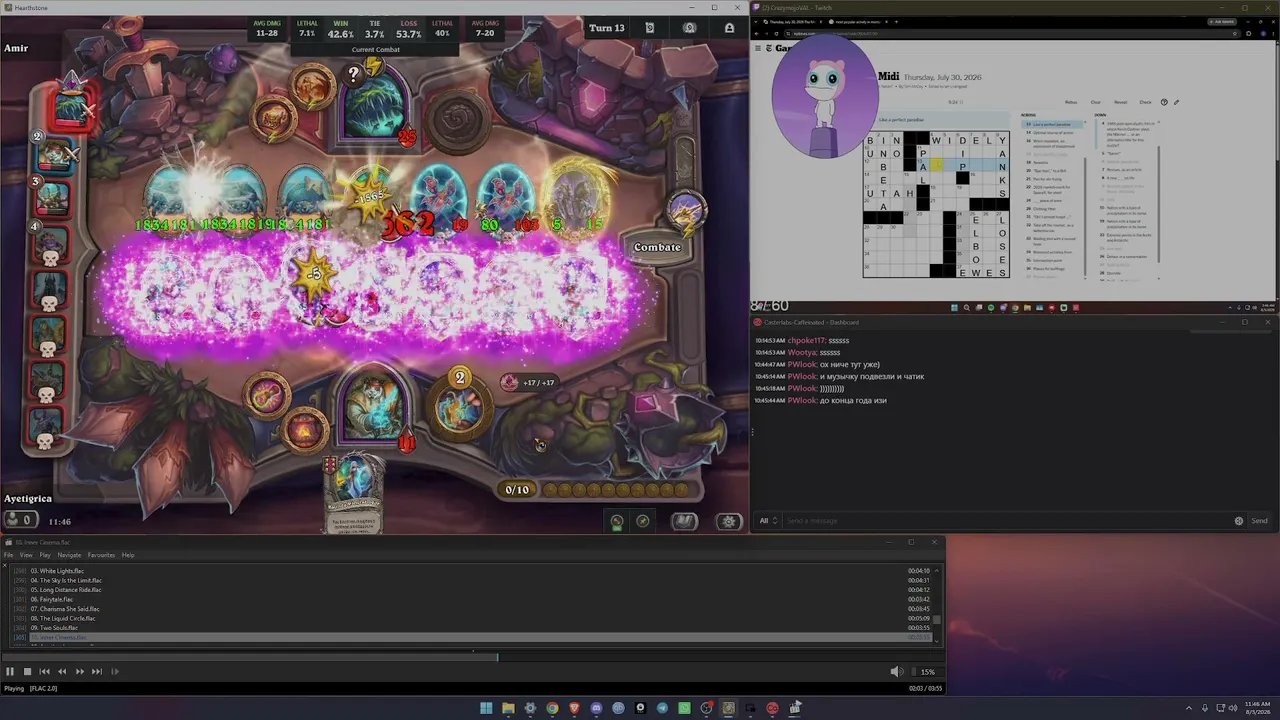Viewport: 1280px width, 720px height.
Task: Open Brave browser from the taskbar
Action: coord(574,708)
